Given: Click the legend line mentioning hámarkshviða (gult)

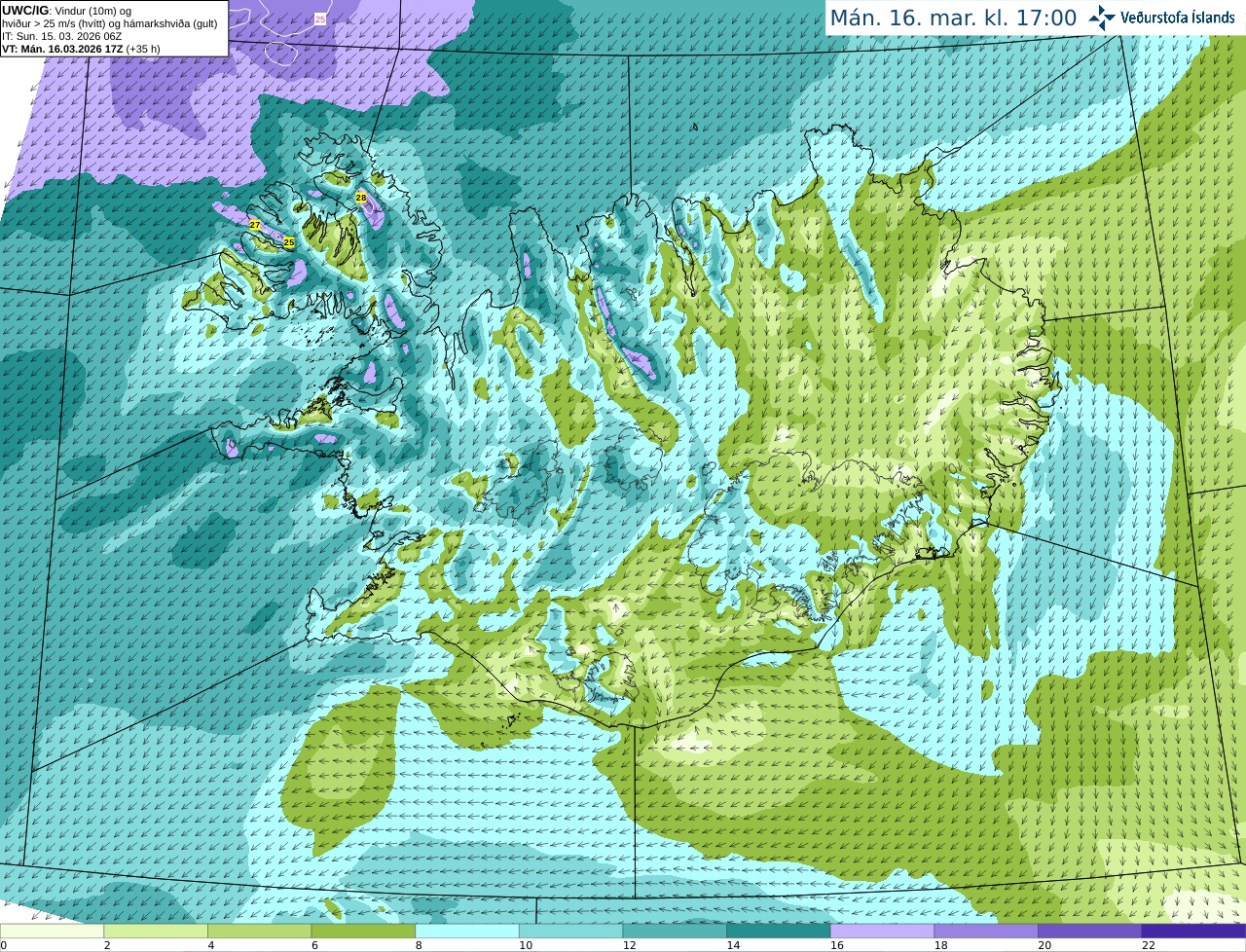Looking at the screenshot, I should coord(110,23).
